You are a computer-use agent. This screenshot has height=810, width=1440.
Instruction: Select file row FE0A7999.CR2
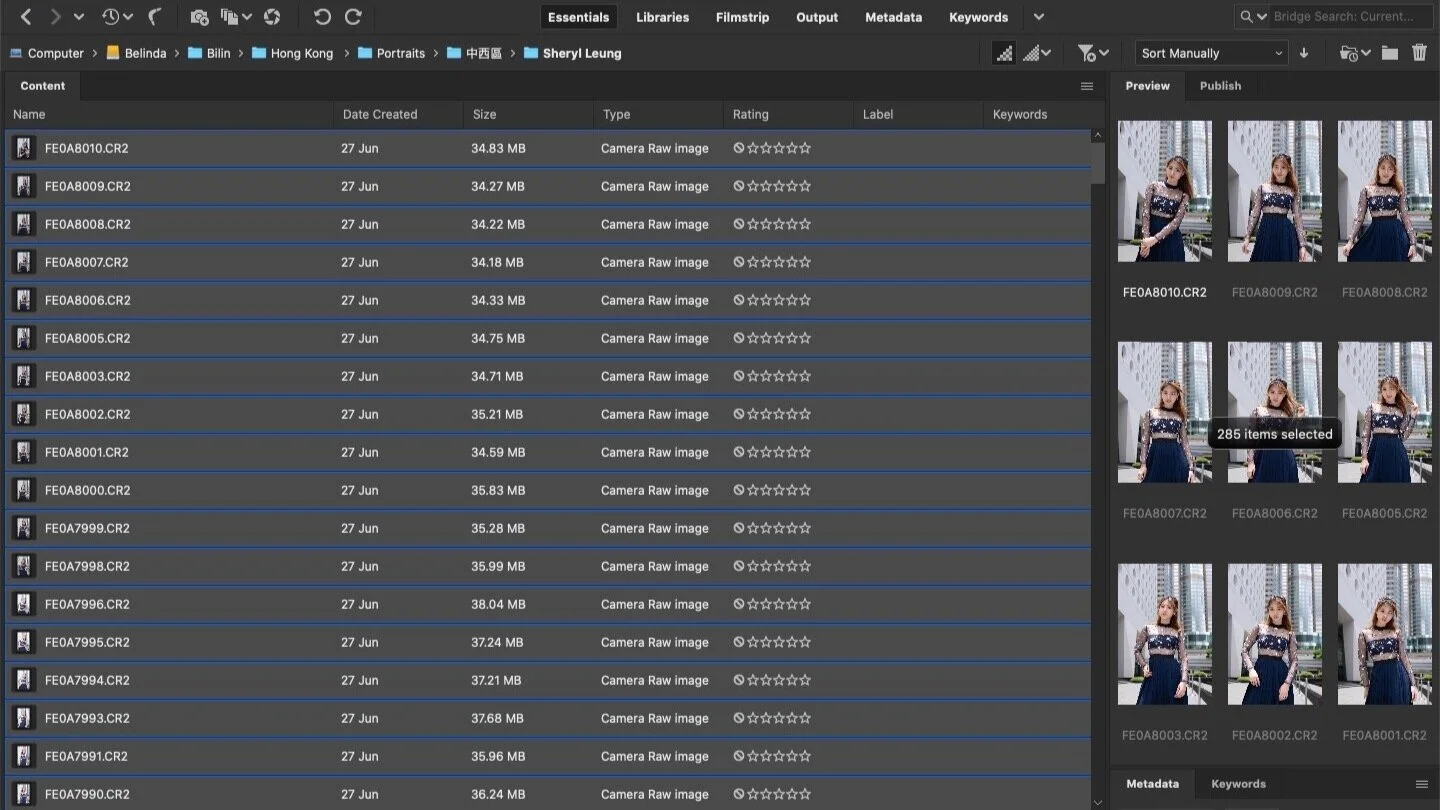click(548, 528)
